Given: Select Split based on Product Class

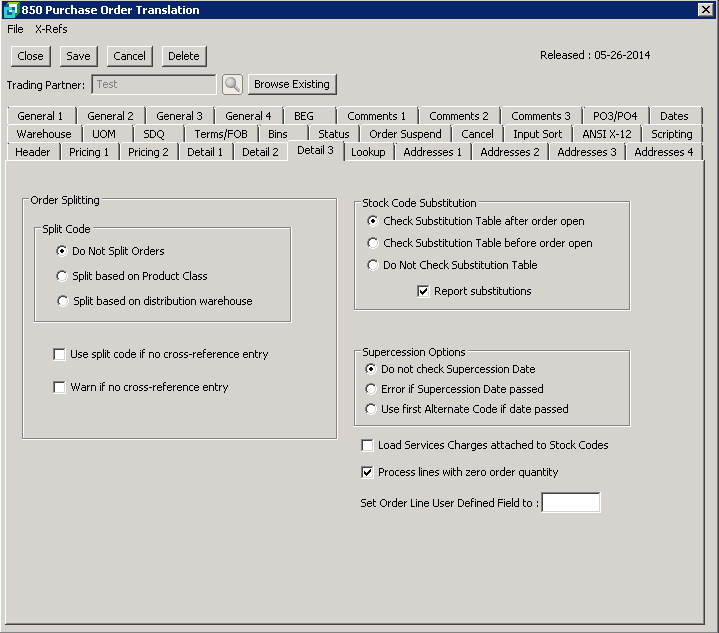Looking at the screenshot, I should coord(63,276).
